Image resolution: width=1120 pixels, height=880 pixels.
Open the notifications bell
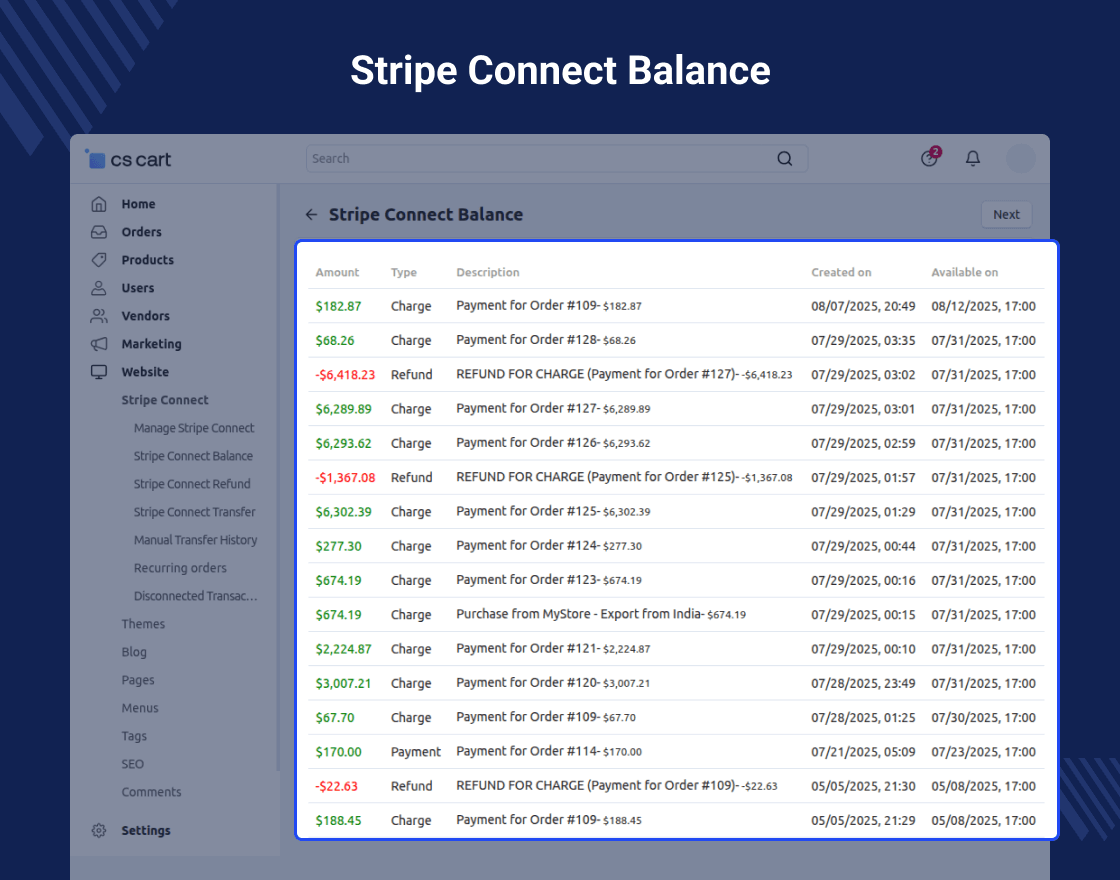(x=972, y=159)
